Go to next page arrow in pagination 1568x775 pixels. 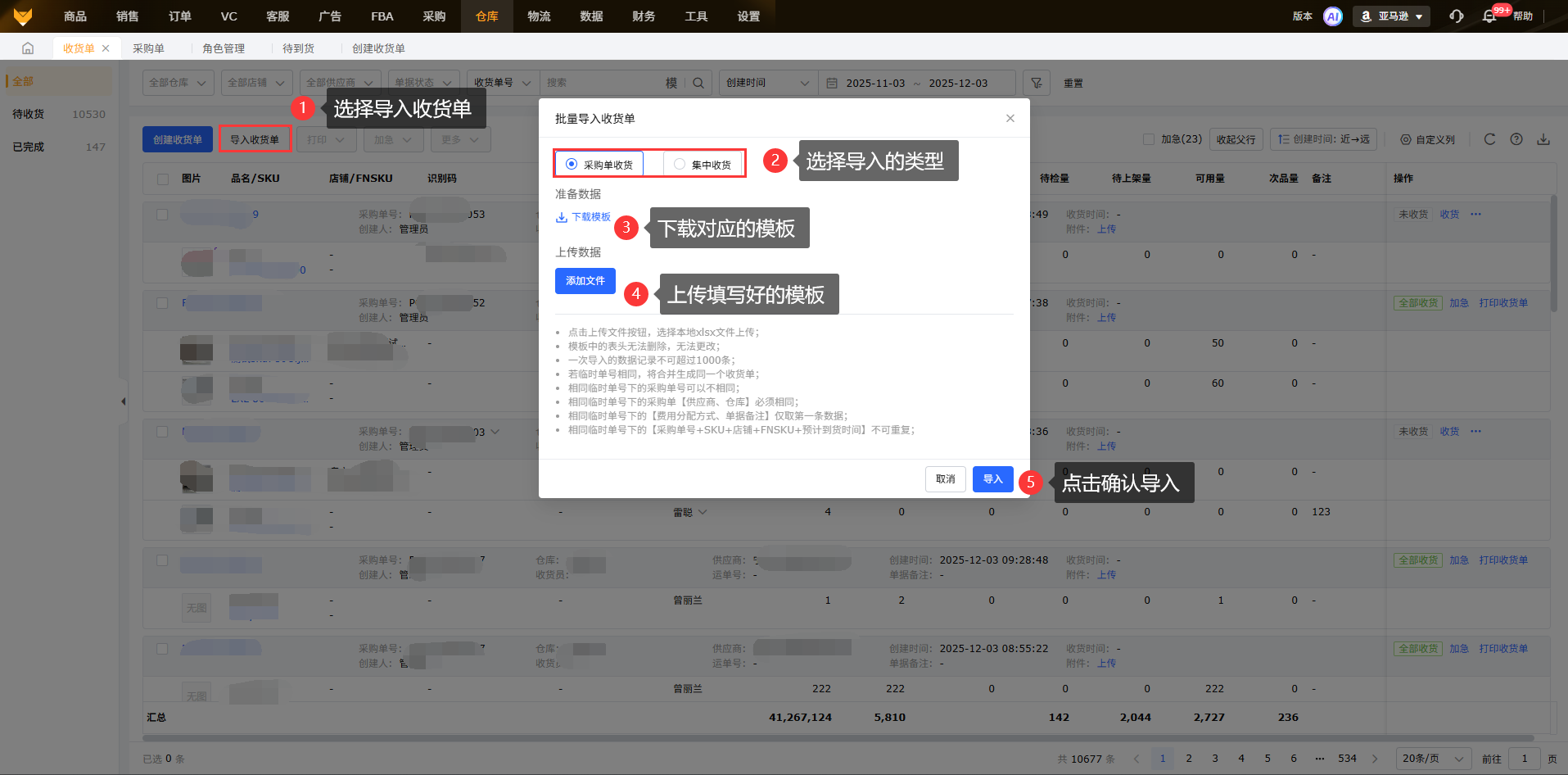tap(1375, 759)
